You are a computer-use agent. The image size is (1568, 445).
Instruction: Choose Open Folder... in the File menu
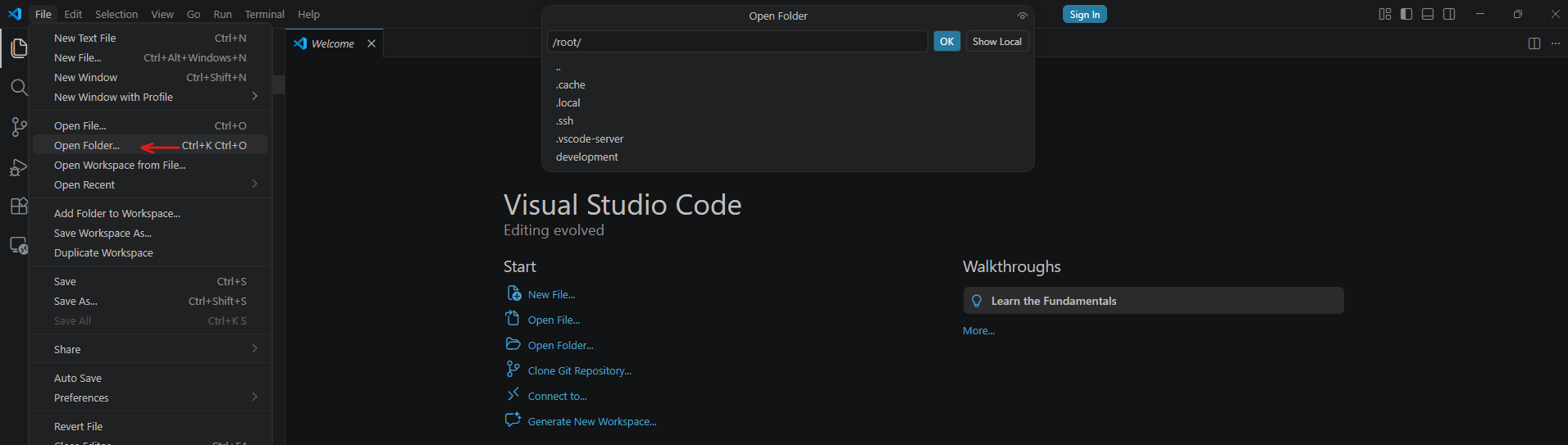[x=150, y=145]
